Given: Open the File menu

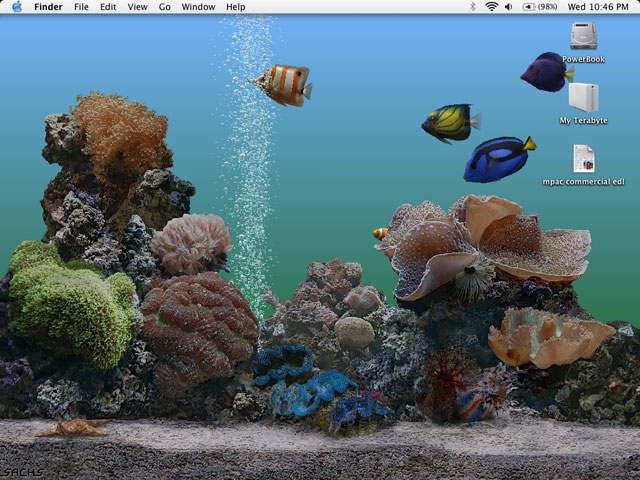Looking at the screenshot, I should [81, 7].
